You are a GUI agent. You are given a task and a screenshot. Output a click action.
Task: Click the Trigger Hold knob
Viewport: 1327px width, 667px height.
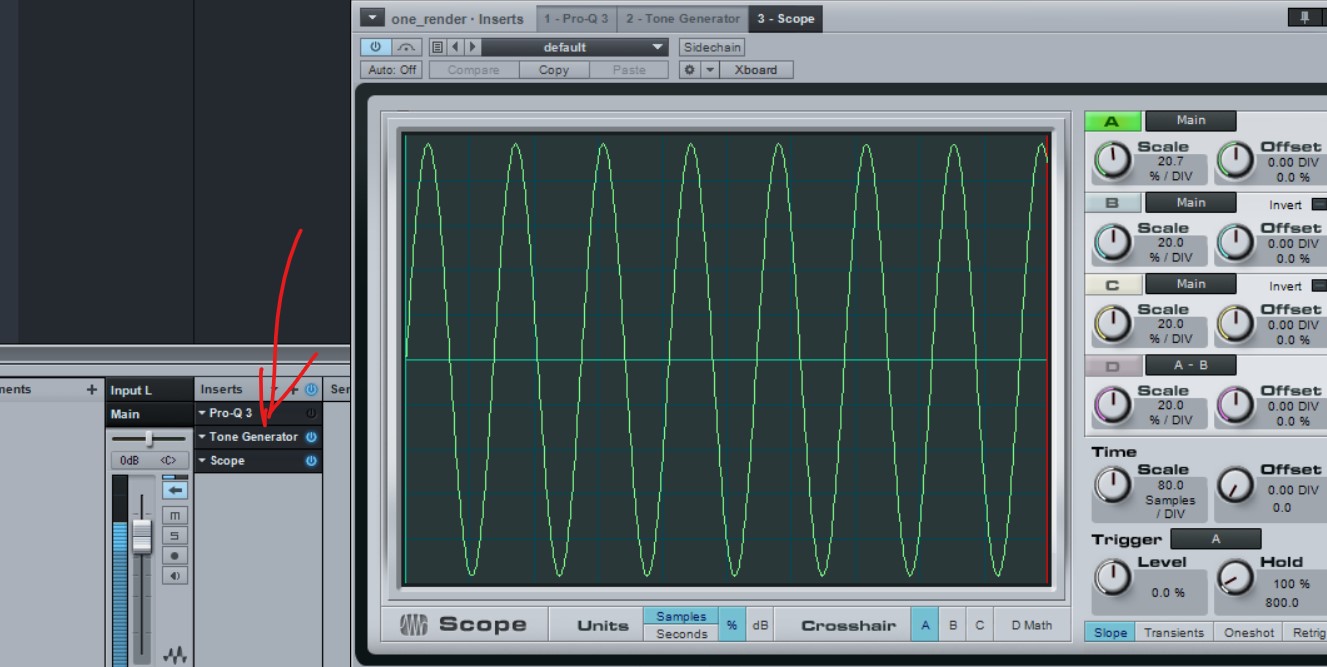click(1236, 577)
